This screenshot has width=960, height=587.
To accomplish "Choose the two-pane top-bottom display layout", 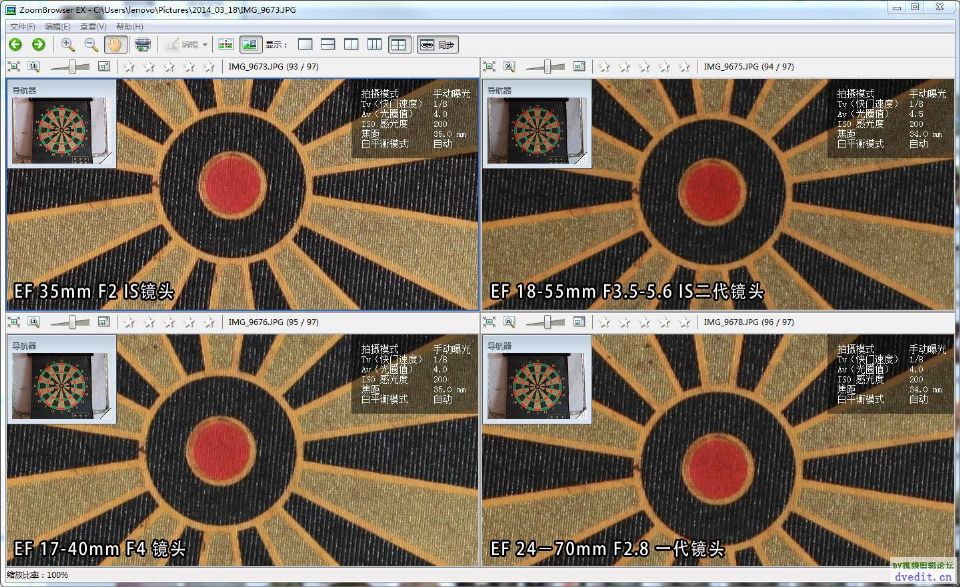I will click(x=328, y=44).
